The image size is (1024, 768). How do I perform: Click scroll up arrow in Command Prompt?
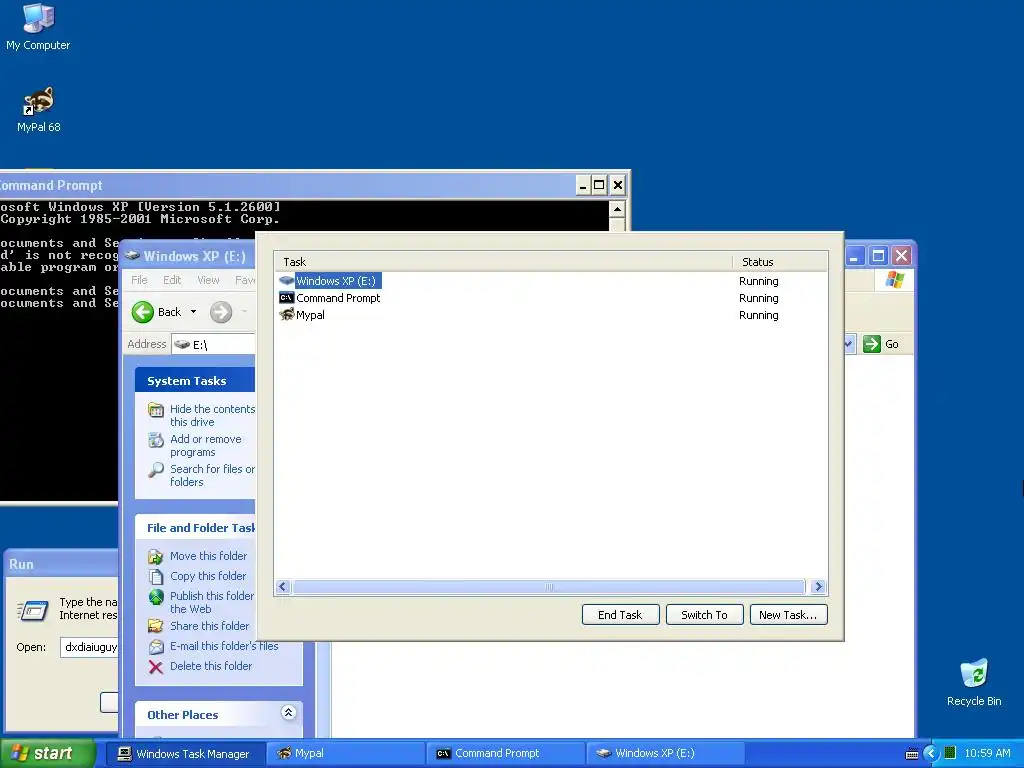pos(617,209)
